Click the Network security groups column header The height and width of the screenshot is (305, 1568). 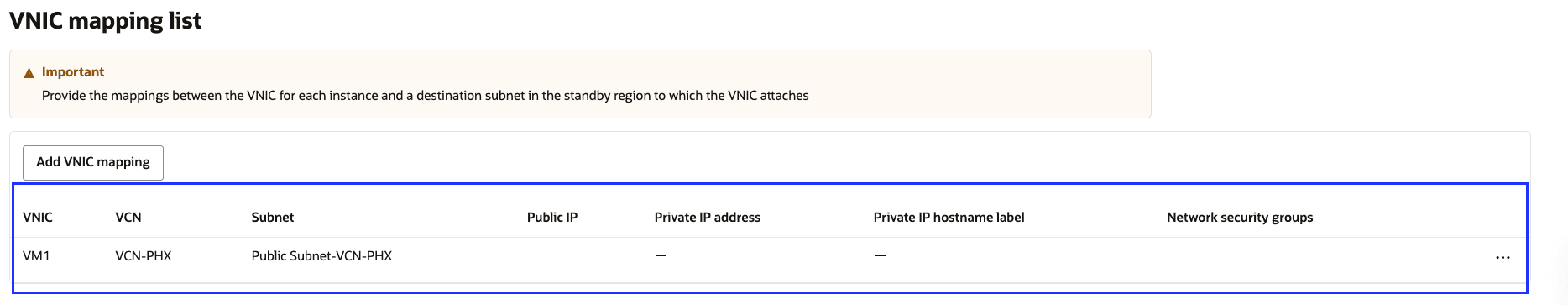pos(1240,217)
